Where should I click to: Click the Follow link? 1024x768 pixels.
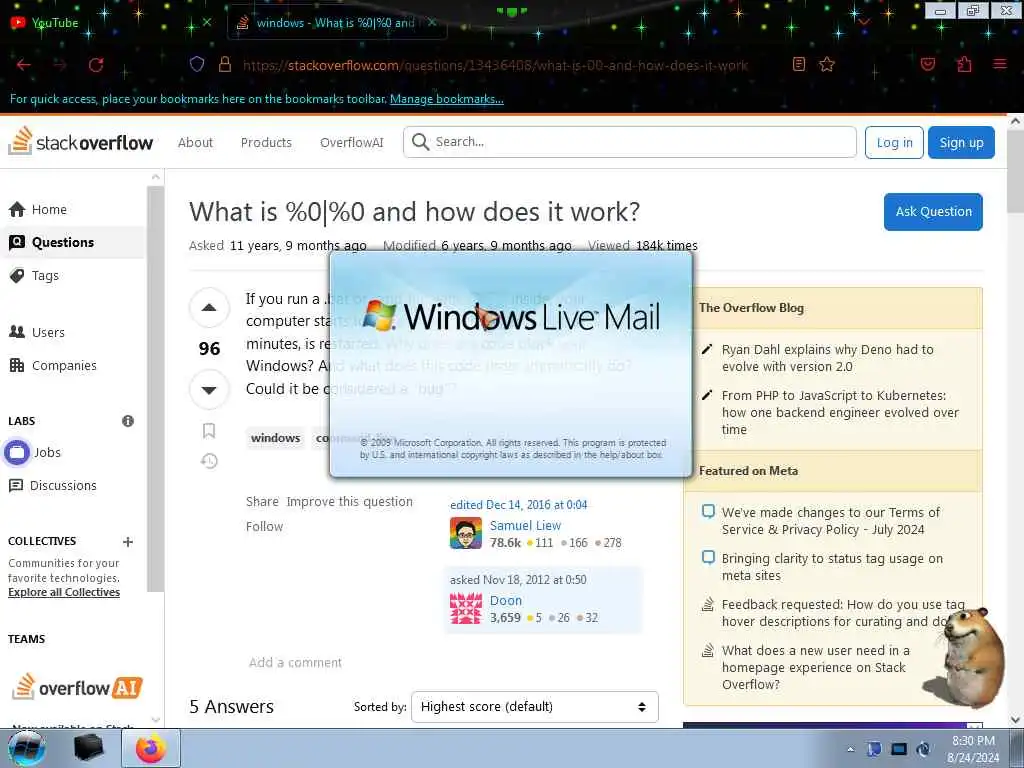coord(264,526)
